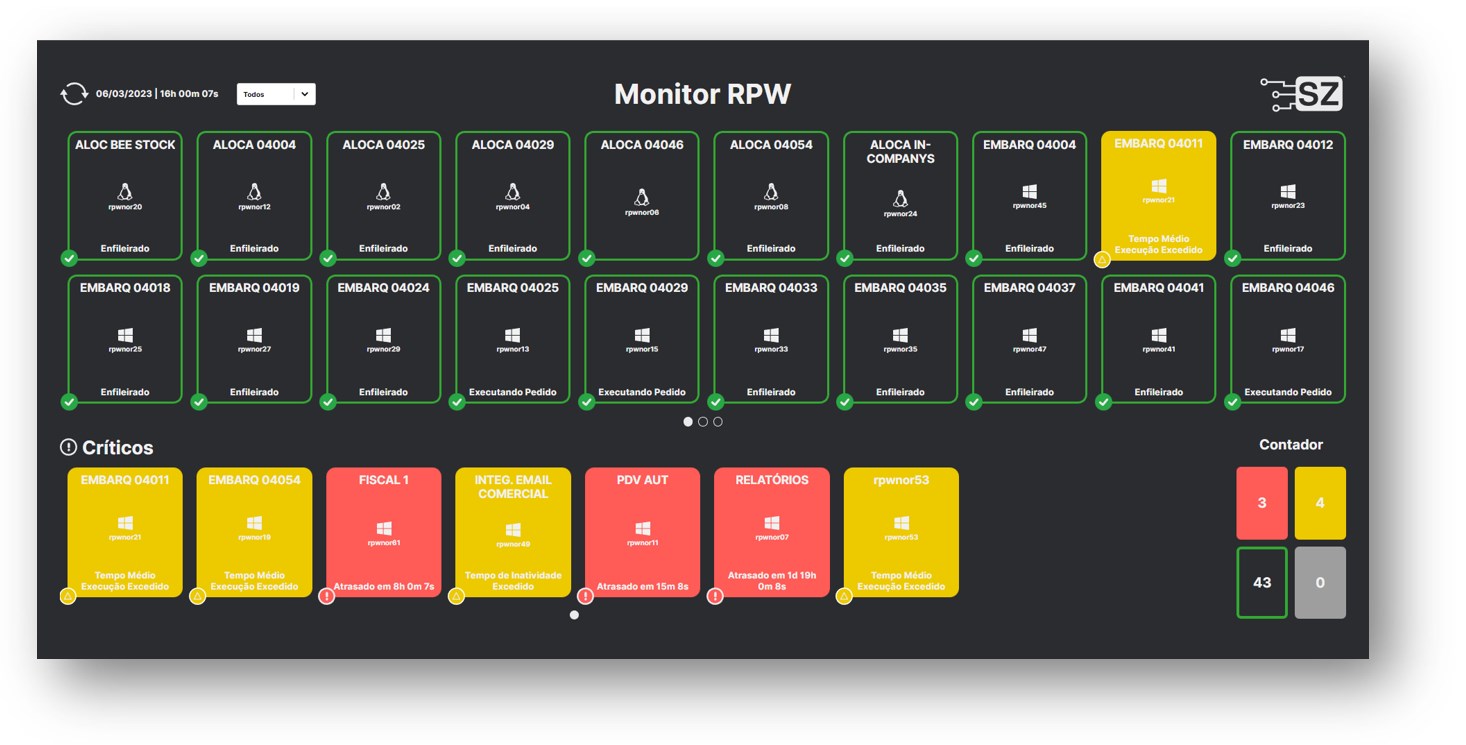
Task: Open the PDV AUT critical card
Action: coord(642,532)
